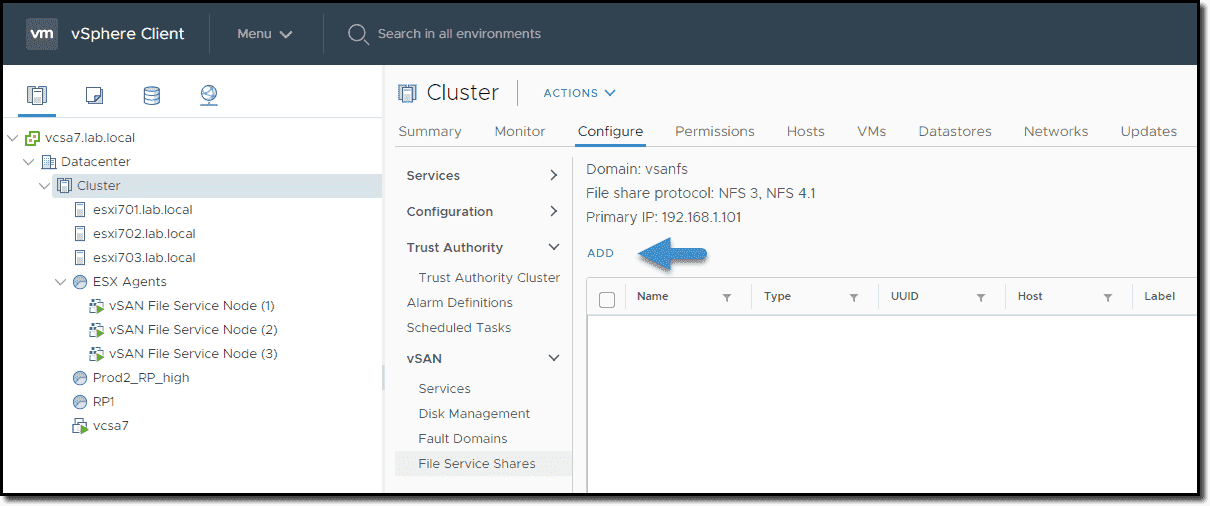Click the Search in all environments field
The width and height of the screenshot is (1210, 506).
[459, 34]
